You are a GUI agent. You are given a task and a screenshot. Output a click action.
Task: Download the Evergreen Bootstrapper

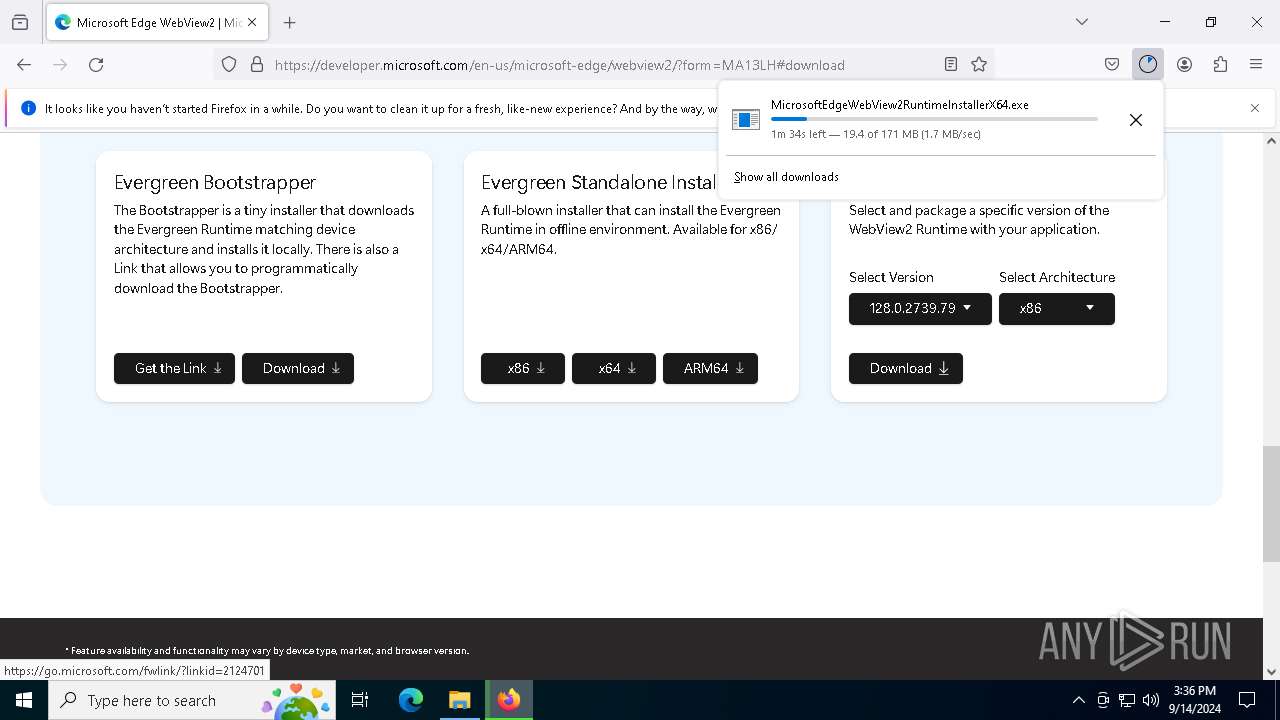[298, 368]
